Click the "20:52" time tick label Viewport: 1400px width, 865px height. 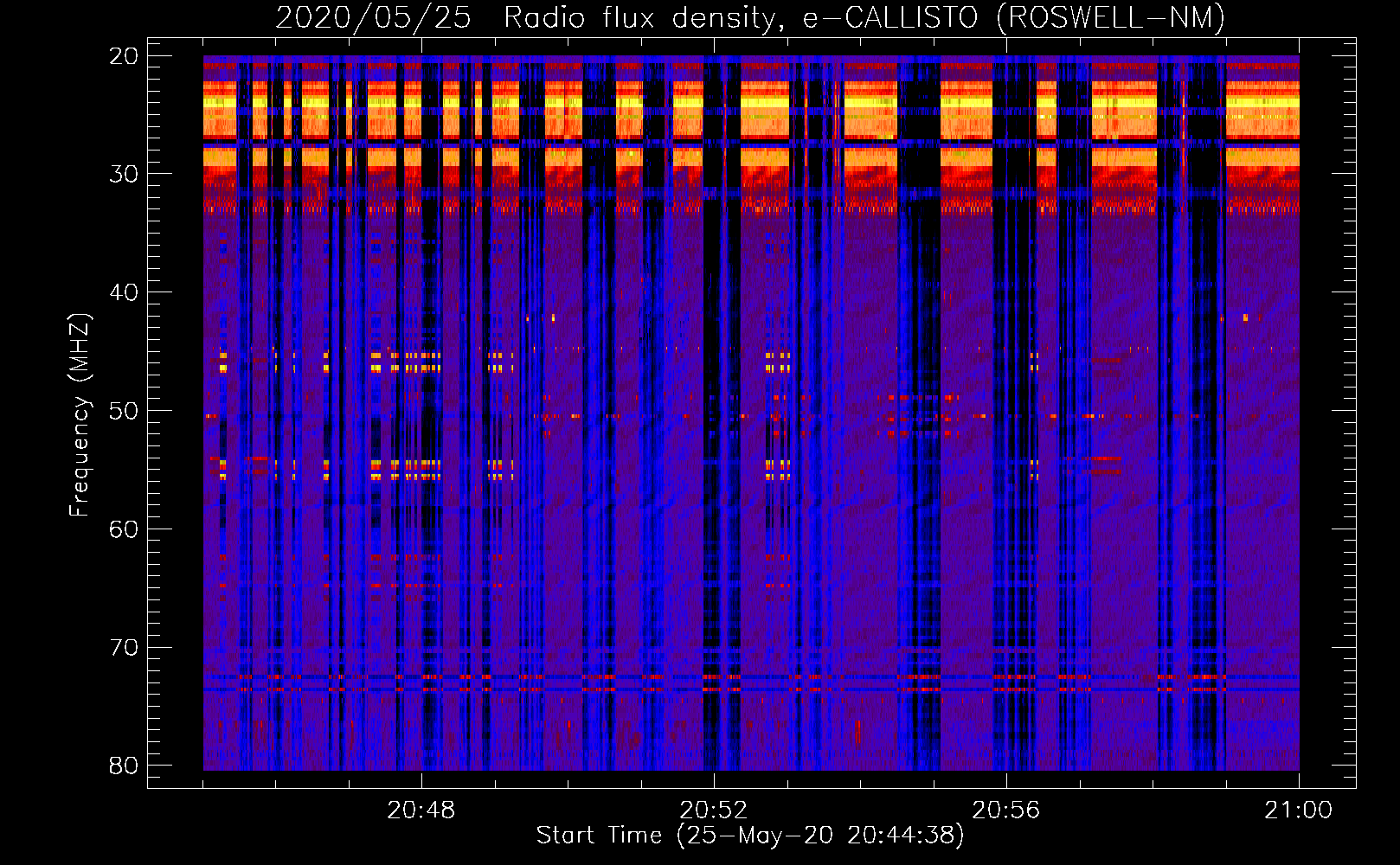point(714,811)
